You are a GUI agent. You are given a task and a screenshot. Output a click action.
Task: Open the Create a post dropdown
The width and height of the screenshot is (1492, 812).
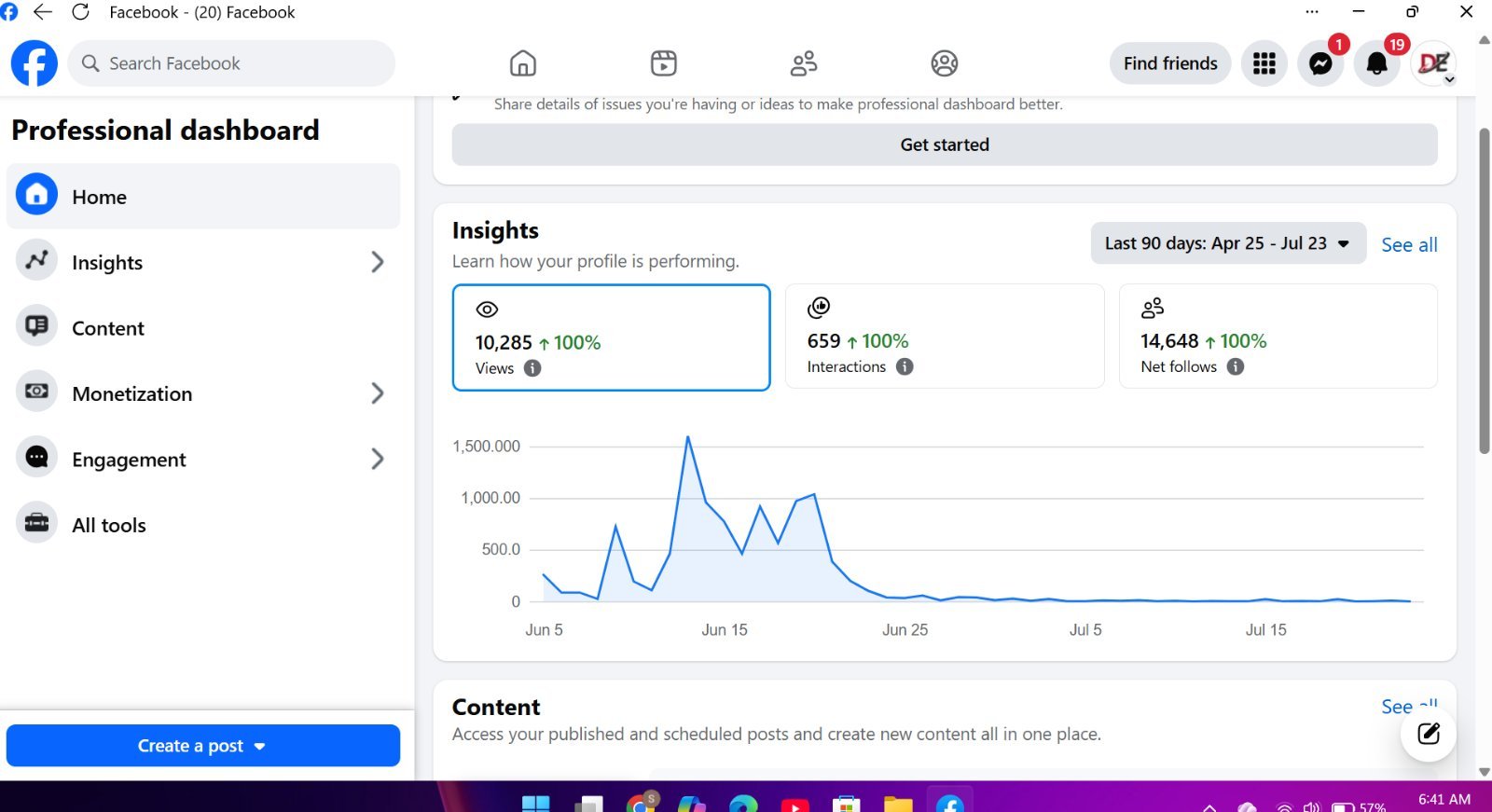point(203,746)
